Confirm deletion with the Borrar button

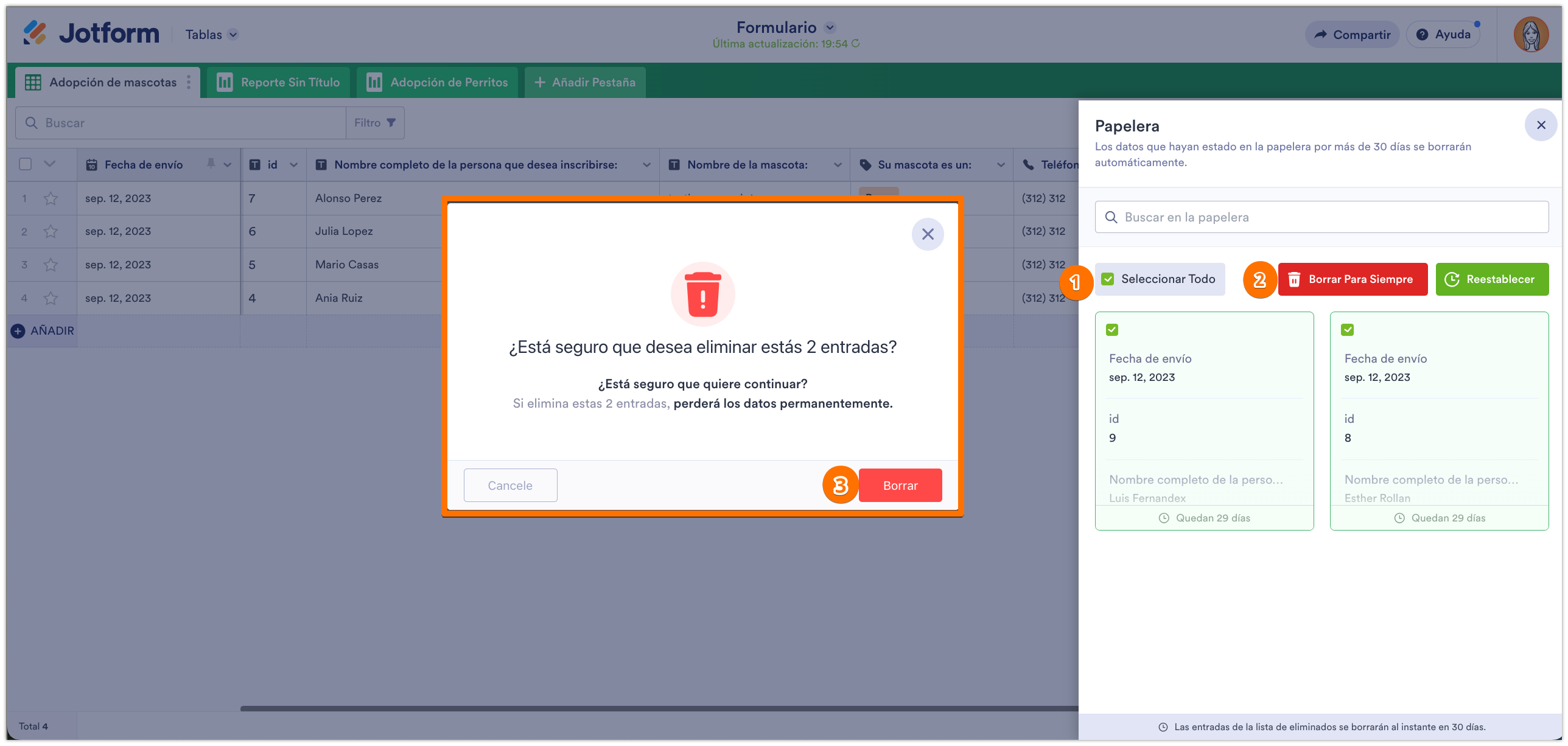(900, 485)
